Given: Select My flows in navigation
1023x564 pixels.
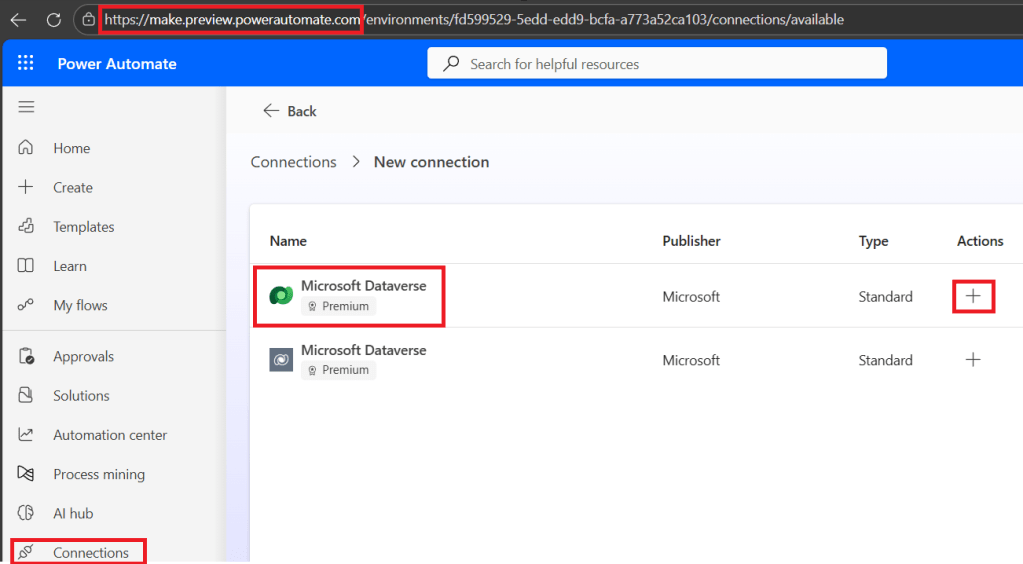Looking at the screenshot, I should point(80,306).
